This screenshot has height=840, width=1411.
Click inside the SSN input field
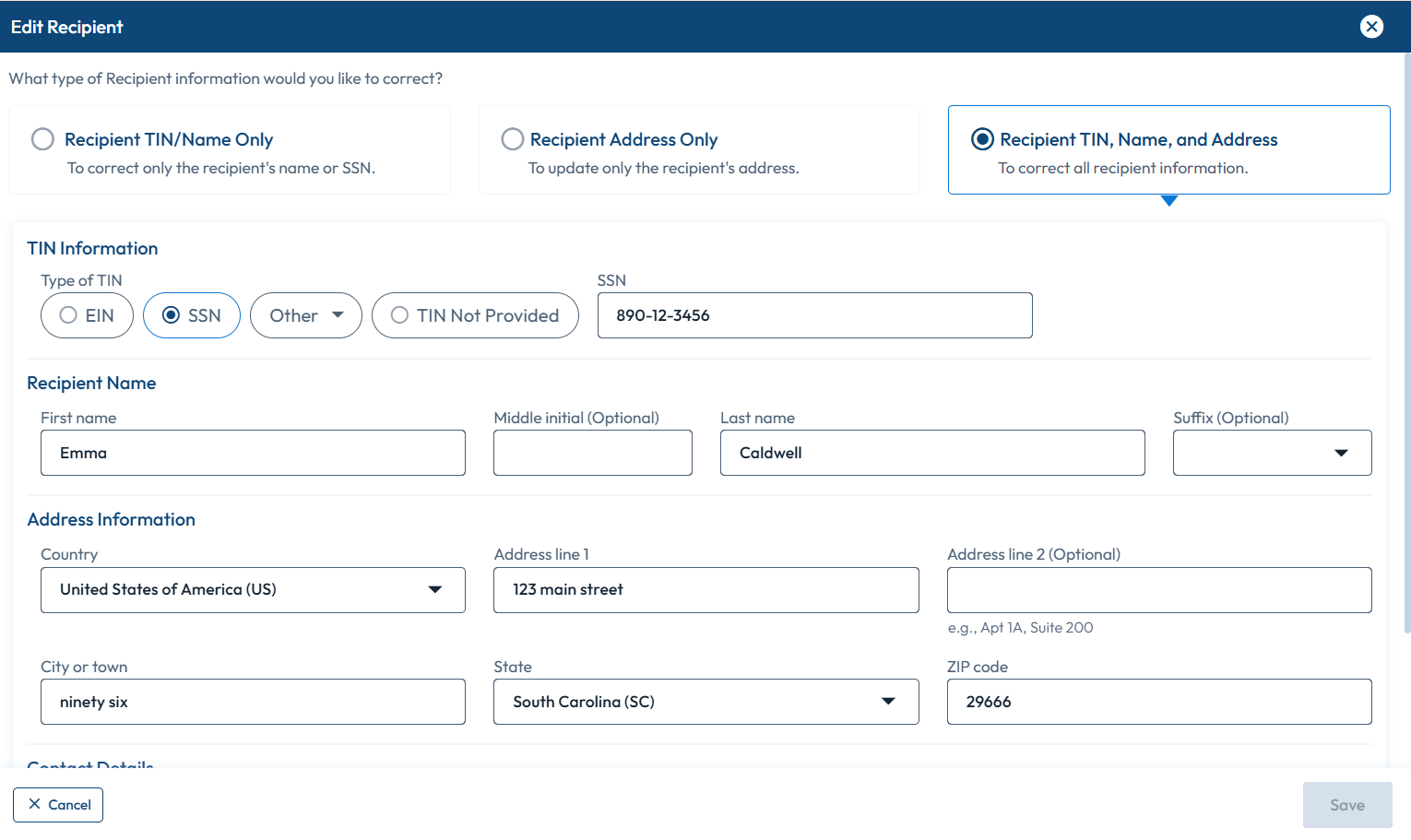tap(814, 315)
